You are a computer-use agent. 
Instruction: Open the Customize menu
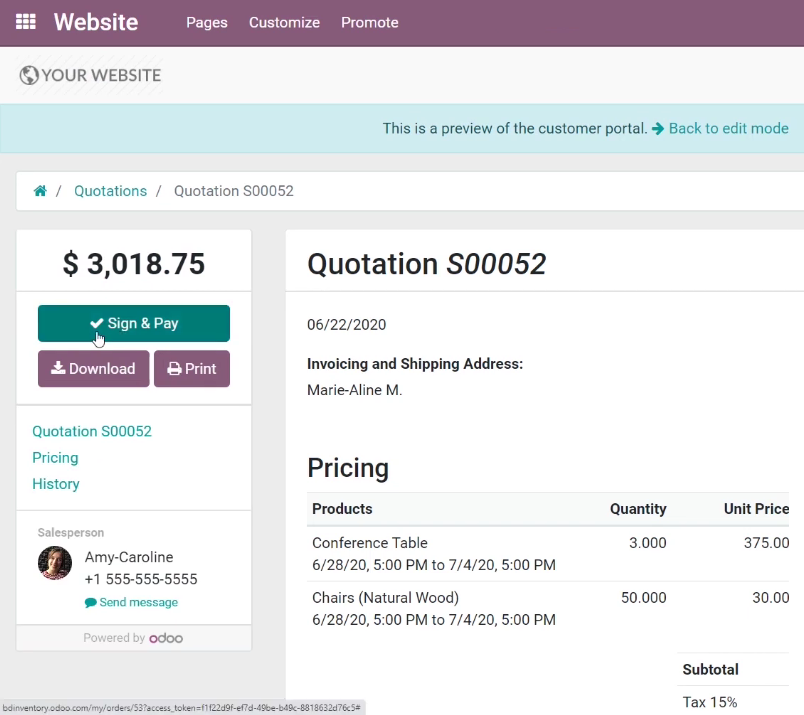[x=285, y=23]
